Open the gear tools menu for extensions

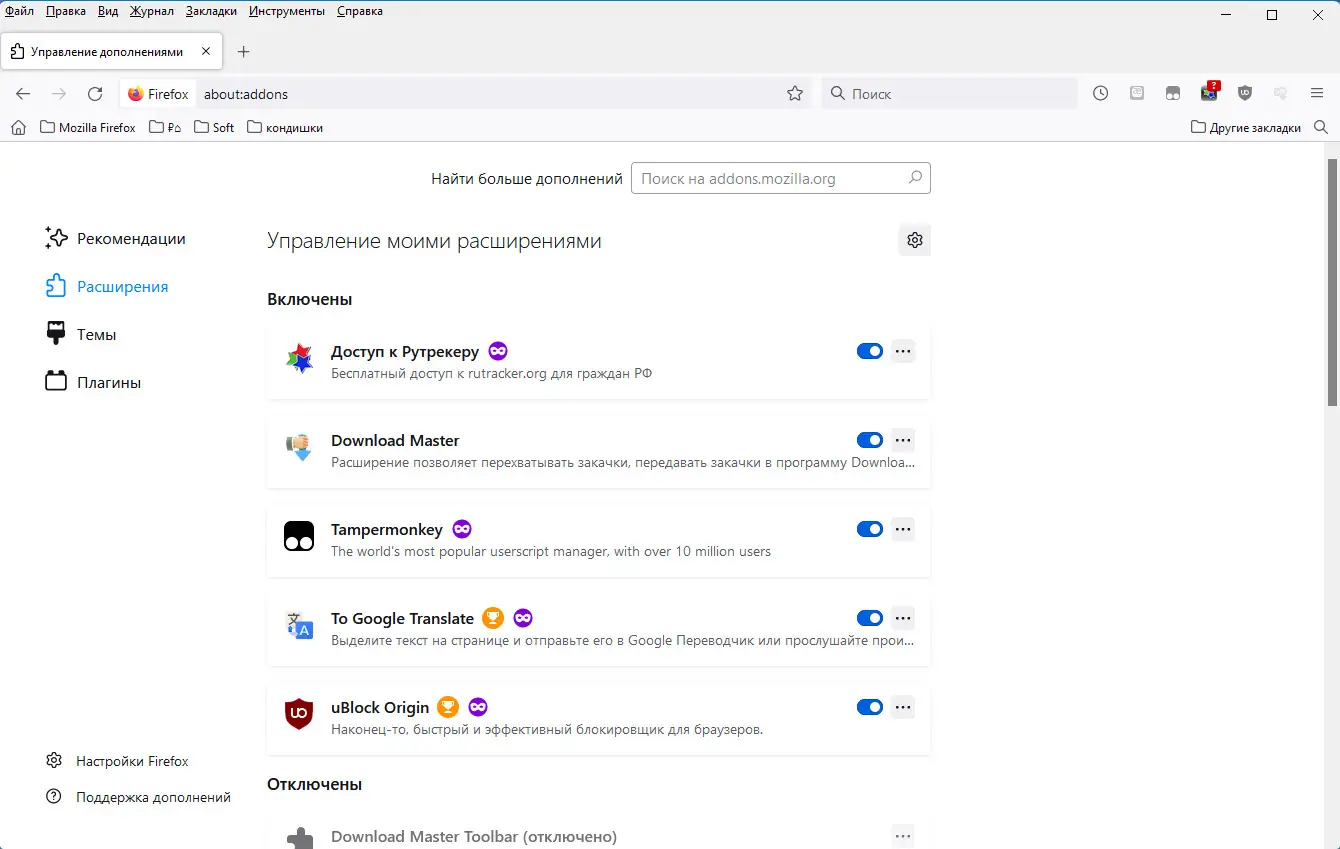click(x=914, y=240)
